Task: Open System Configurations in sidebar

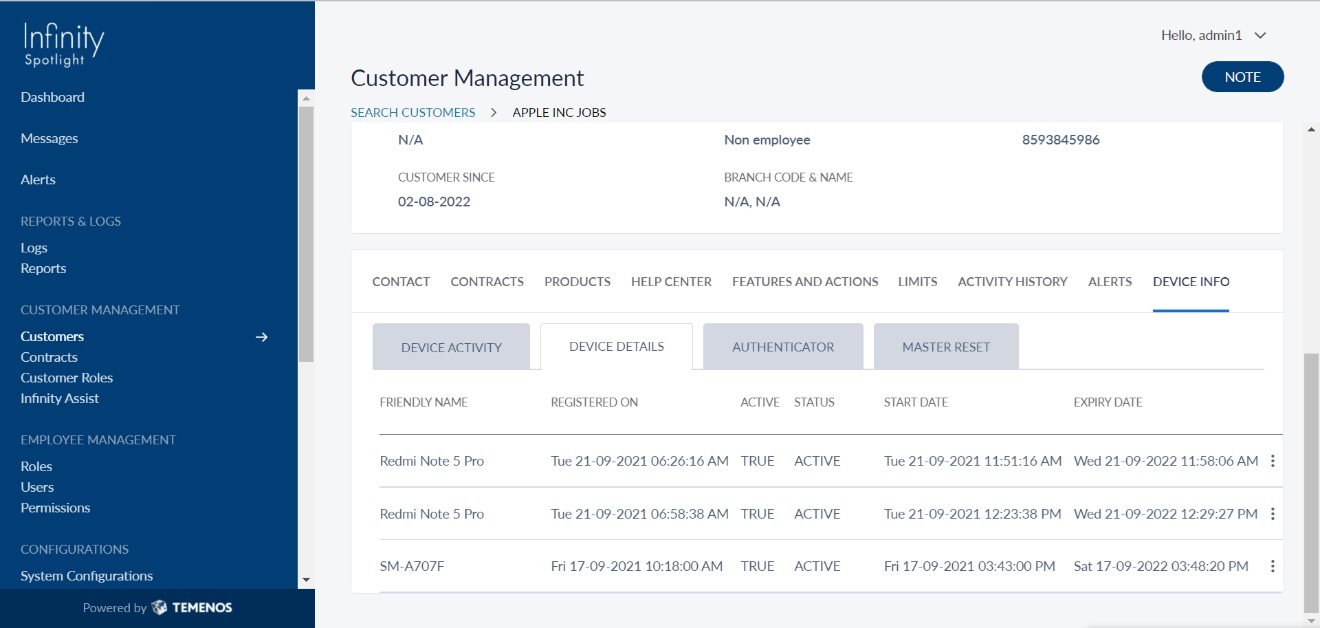Action: [87, 576]
